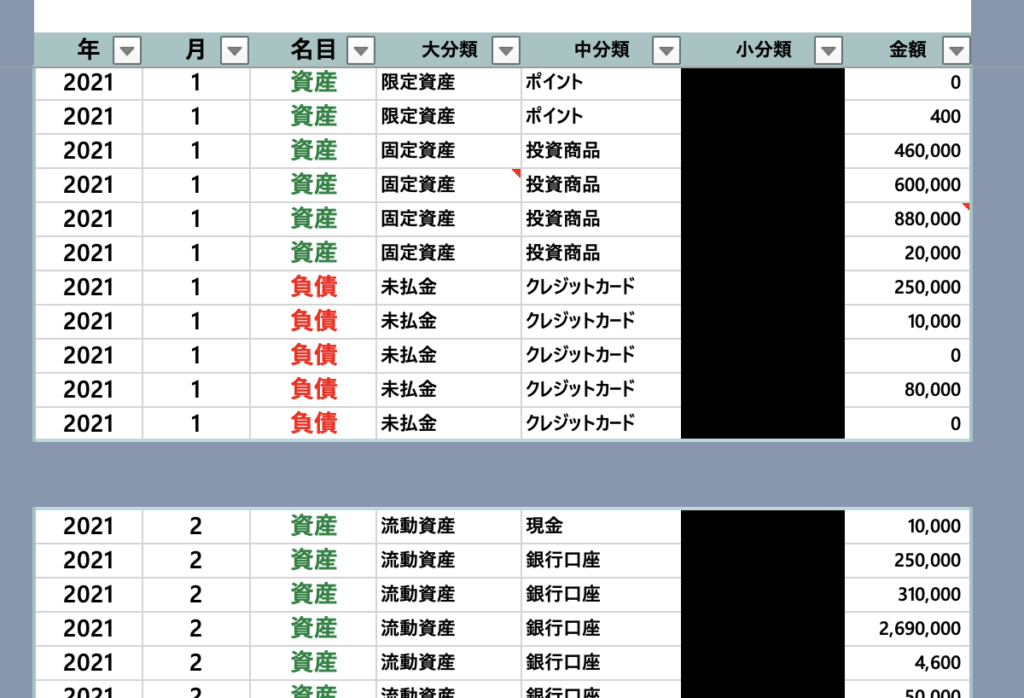Click the 資産 cell in the 460,000 row
The height and width of the screenshot is (698, 1024).
[313, 151]
